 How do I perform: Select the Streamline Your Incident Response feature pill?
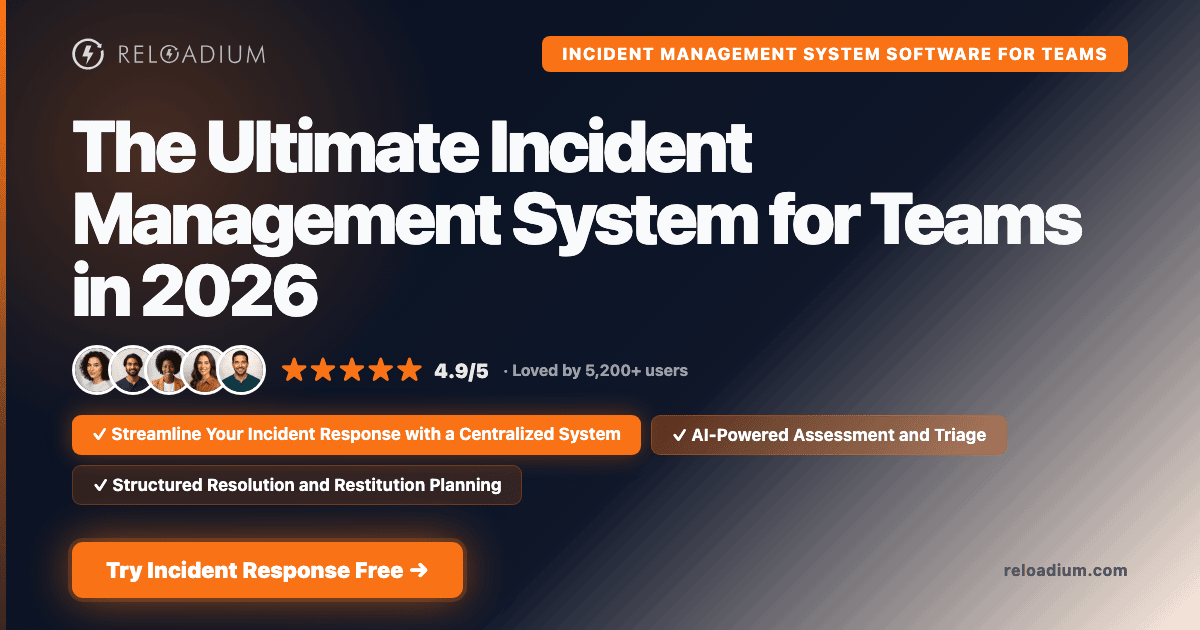(356, 435)
